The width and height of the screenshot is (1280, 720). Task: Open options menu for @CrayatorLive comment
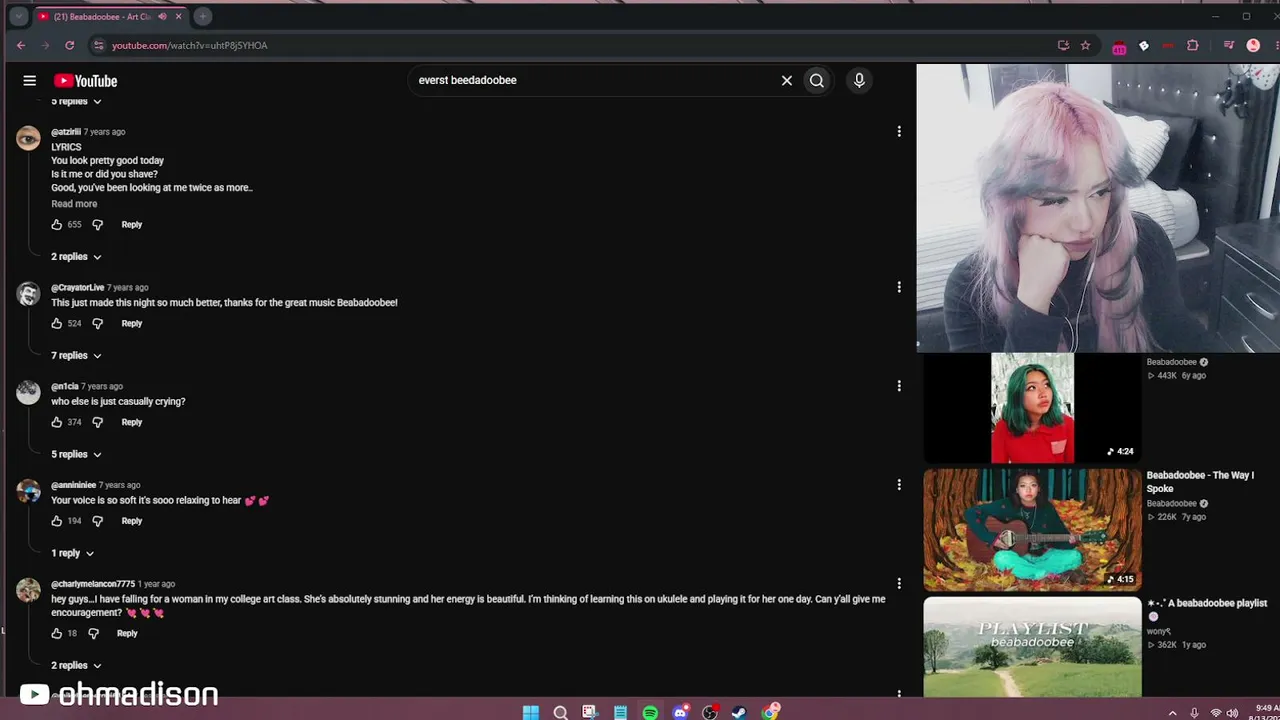(899, 287)
